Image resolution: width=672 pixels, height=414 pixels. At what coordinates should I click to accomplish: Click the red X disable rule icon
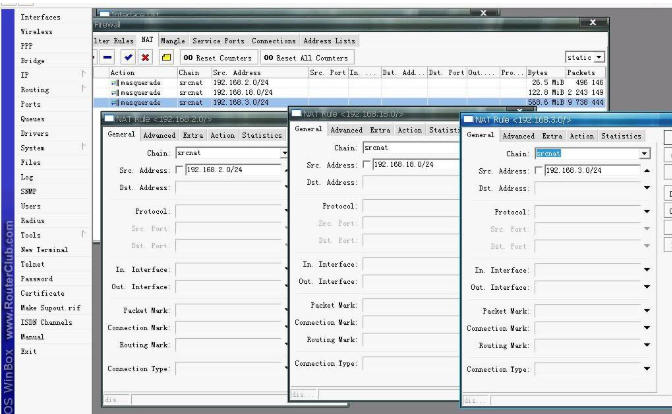pyautogui.click(x=145, y=58)
